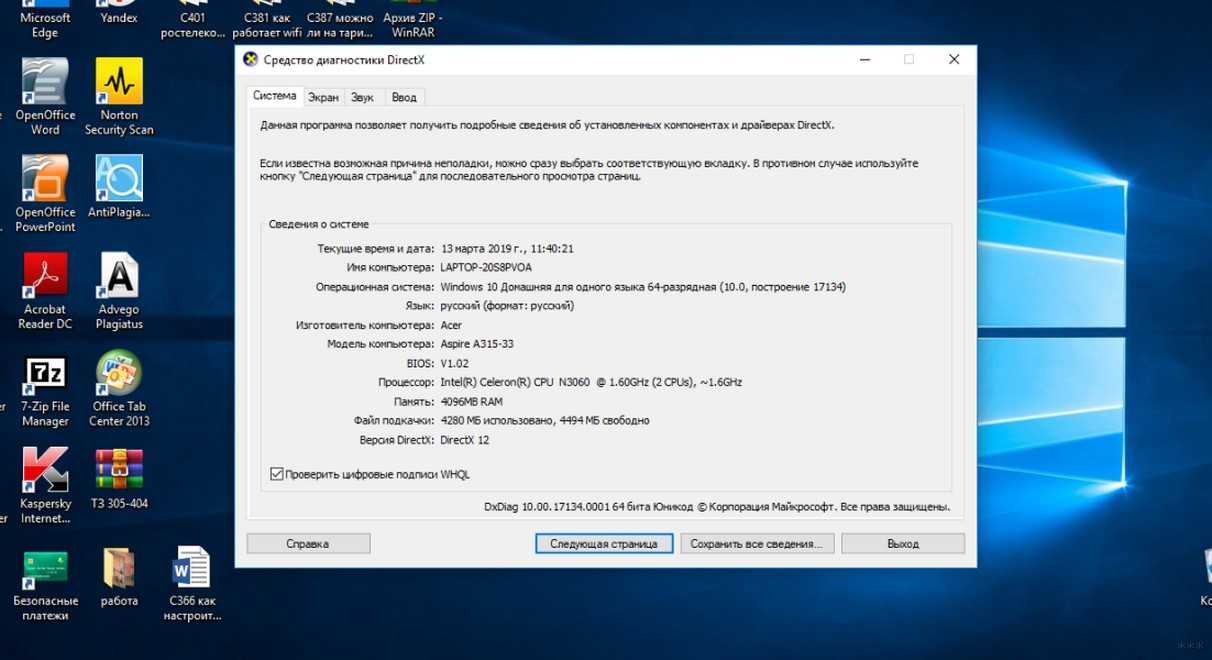Click the Безопасные платежи shortcut

tap(45, 570)
